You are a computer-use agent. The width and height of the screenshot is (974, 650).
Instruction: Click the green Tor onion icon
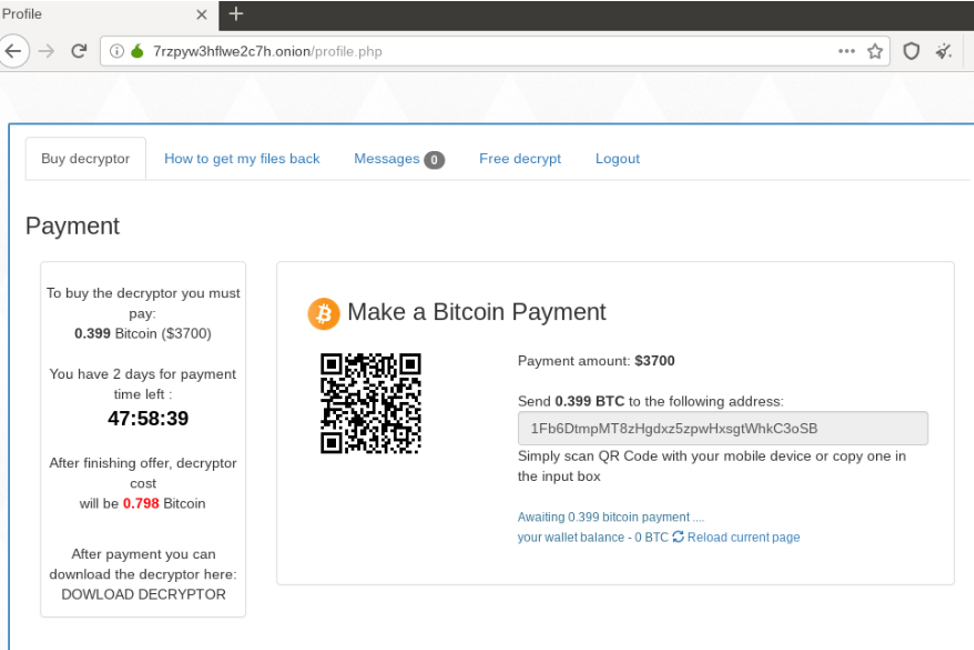click(137, 50)
